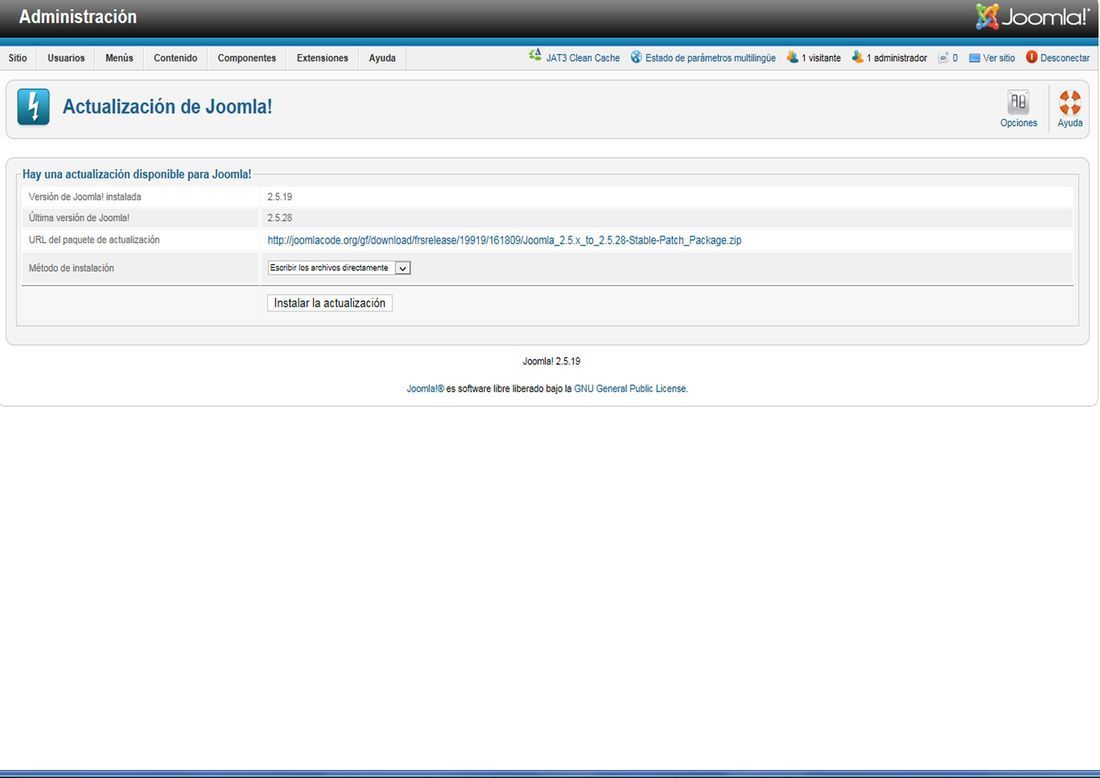Open the Contenido menu
This screenshot has width=1100, height=778.
pyautogui.click(x=175, y=58)
